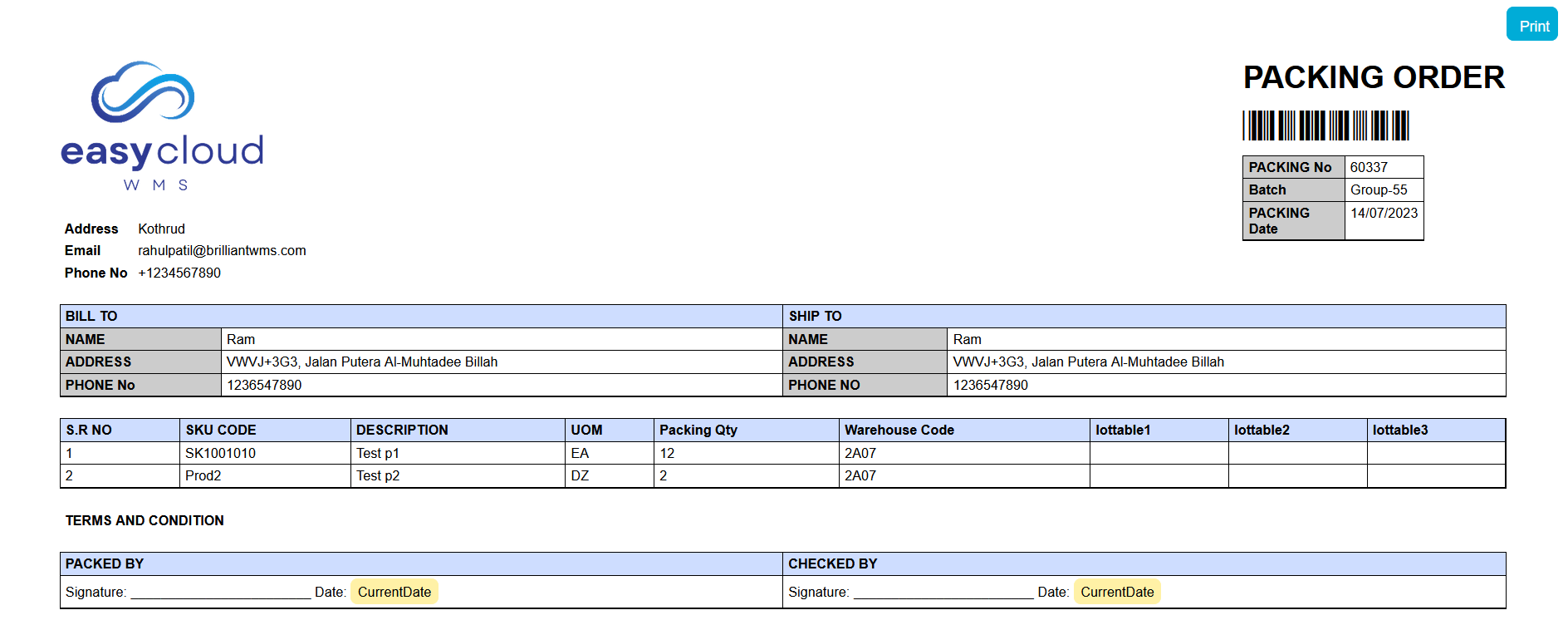Click the Packed By signature line
Viewport: 1568px width, 620px height.
(x=220, y=593)
